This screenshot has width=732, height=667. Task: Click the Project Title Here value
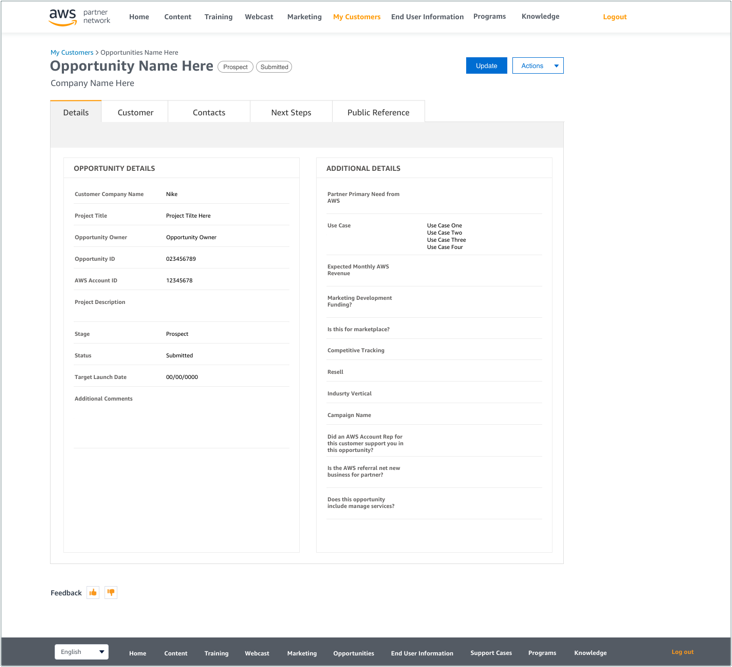click(x=188, y=216)
